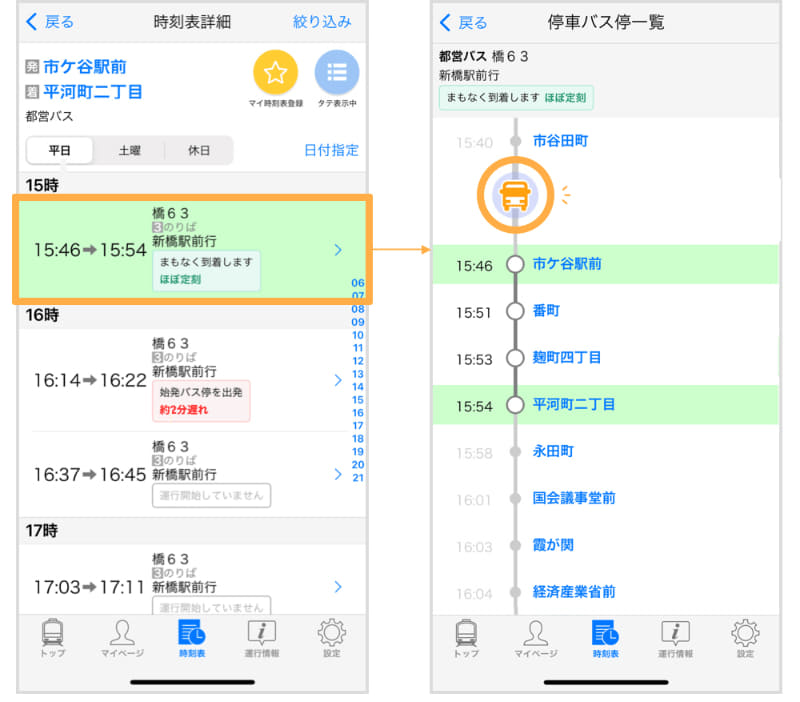
Task: Select 永田町 stop in list
Action: pyautogui.click(x=553, y=451)
